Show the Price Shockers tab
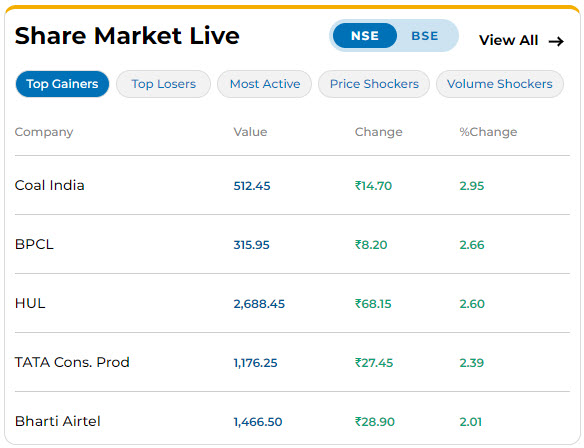This screenshot has width=584, height=448. 374,84
